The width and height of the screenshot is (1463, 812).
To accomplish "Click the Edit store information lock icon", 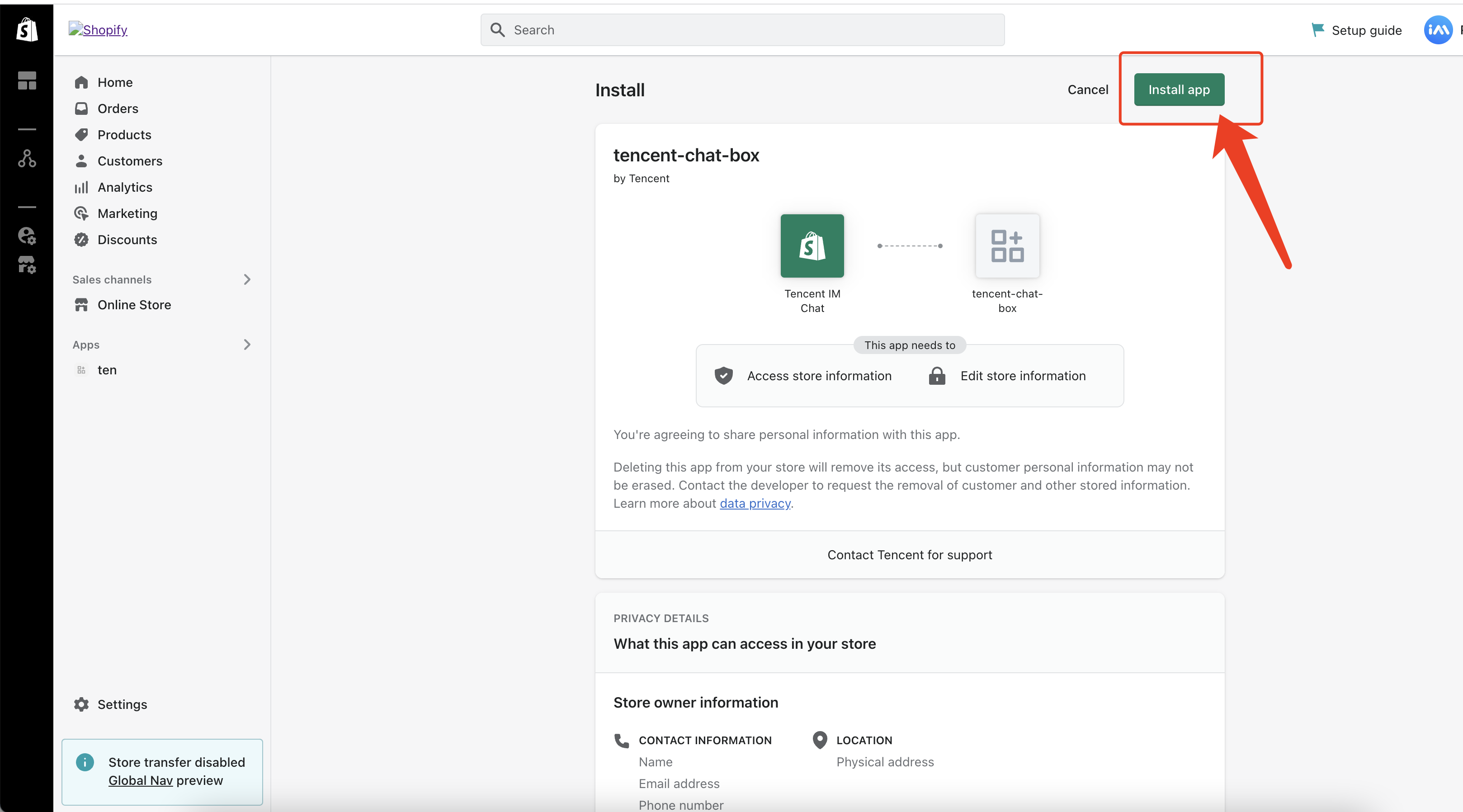I will [x=936, y=376].
